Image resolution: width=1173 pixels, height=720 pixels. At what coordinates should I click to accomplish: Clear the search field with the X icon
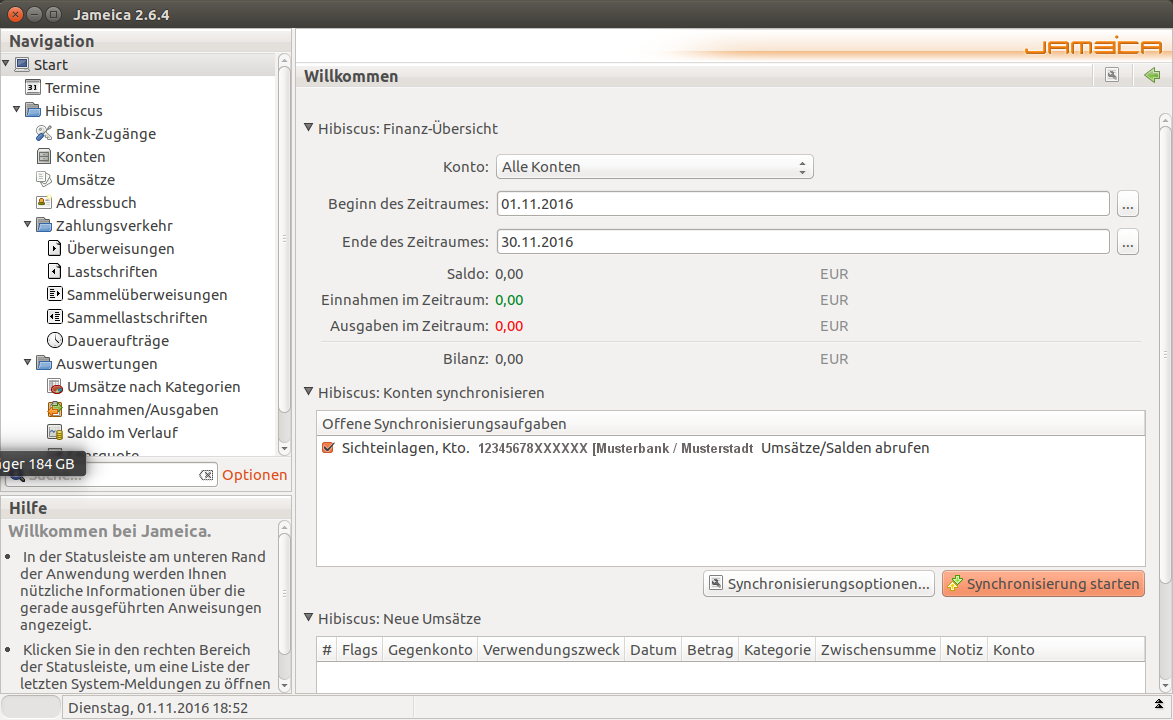[x=206, y=475]
